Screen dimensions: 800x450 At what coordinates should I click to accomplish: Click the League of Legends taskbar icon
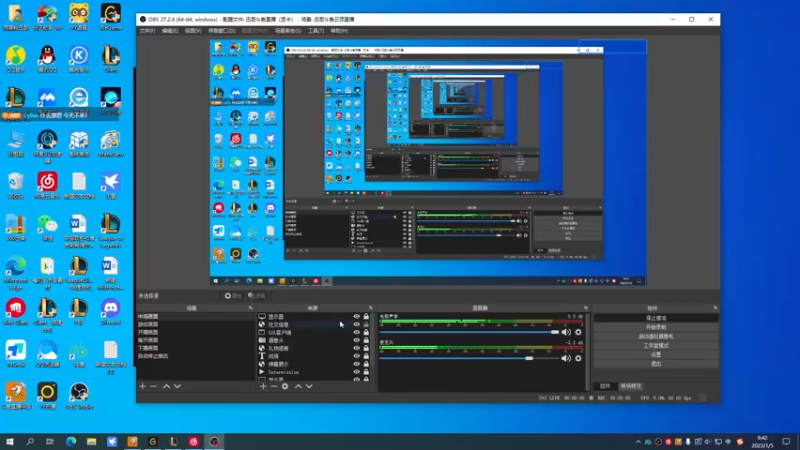(173, 441)
